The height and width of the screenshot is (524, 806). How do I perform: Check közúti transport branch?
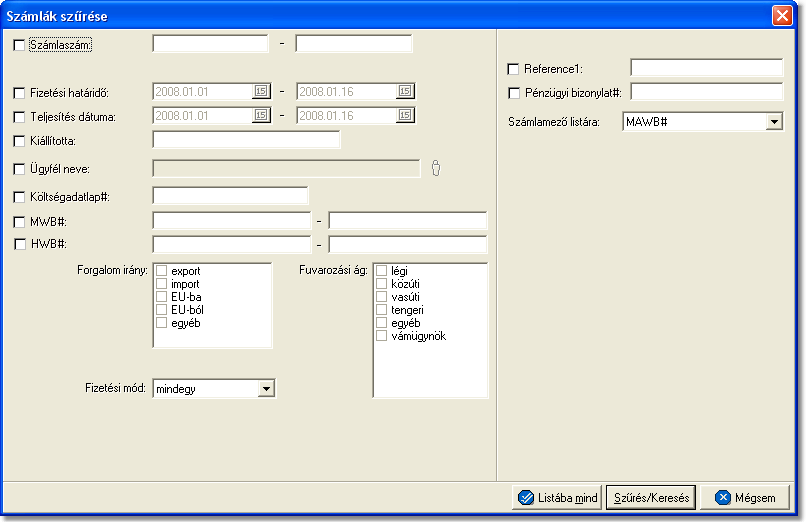381,283
